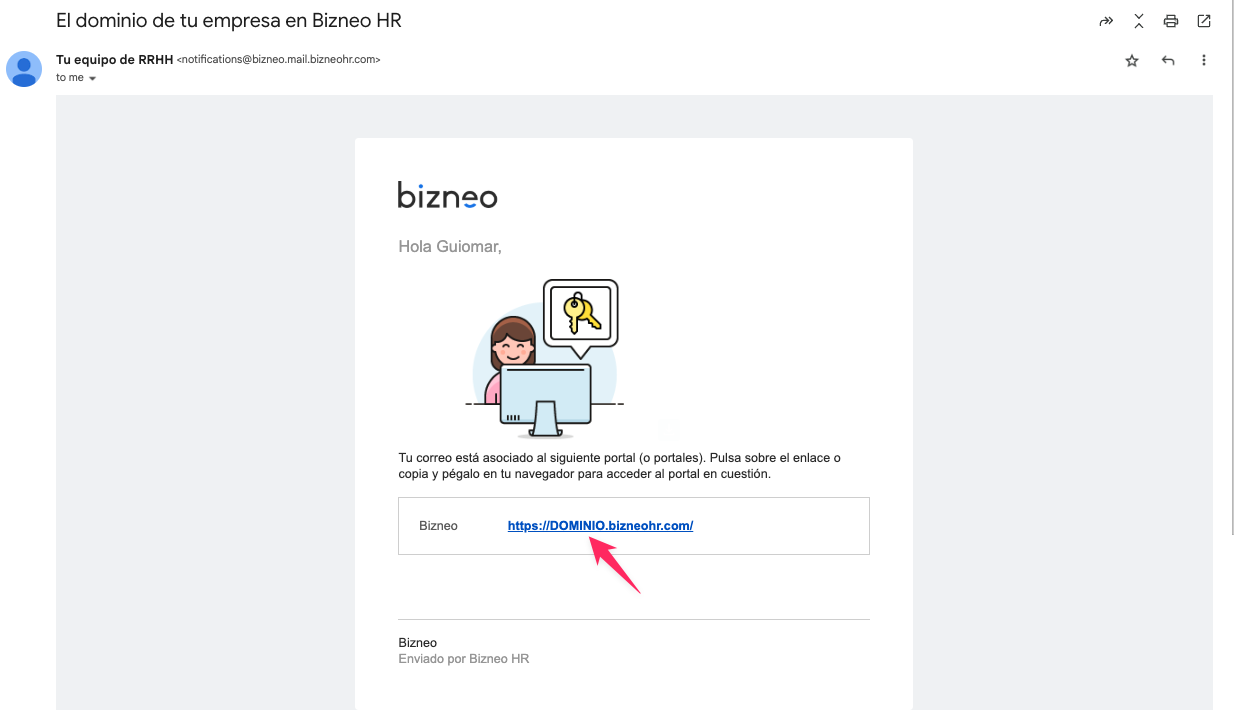Expand the "to me" recipient details arrow

(93, 78)
